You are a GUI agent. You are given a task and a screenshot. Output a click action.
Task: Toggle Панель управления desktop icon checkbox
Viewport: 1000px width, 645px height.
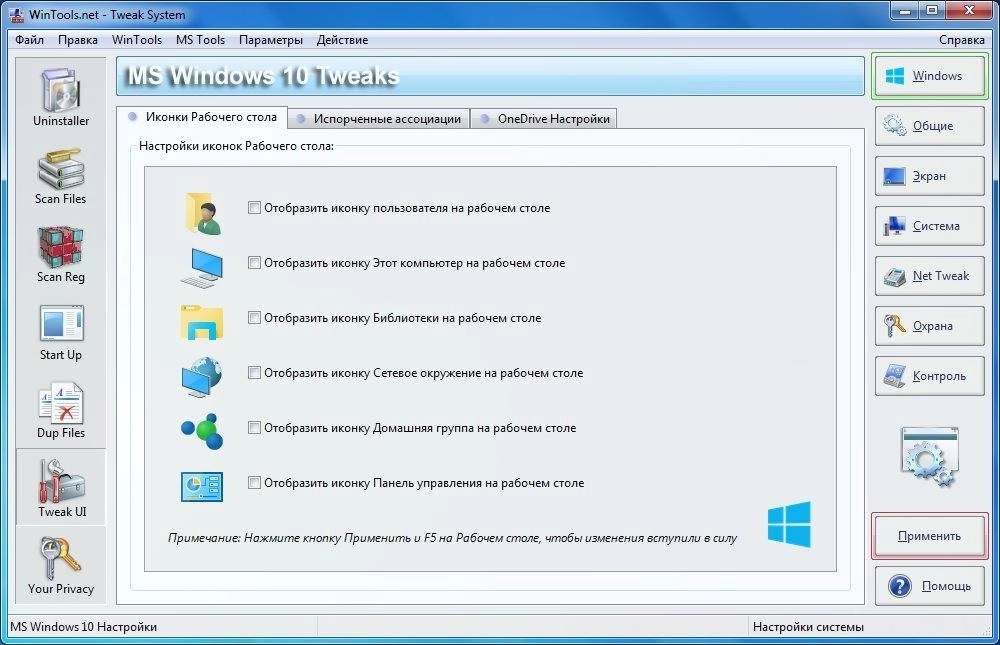[254, 482]
